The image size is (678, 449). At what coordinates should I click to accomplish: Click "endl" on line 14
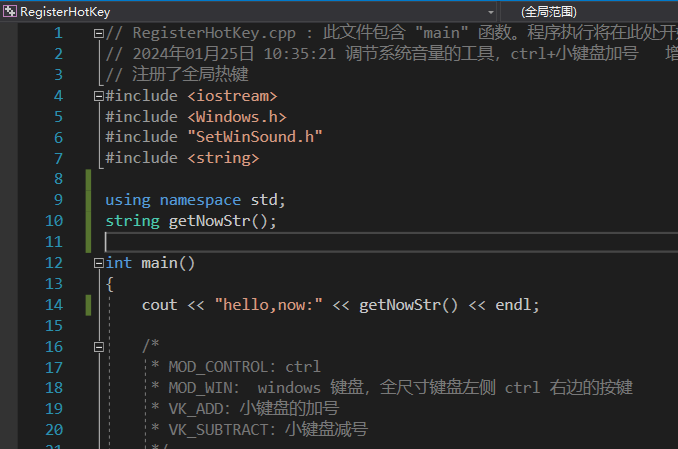click(x=513, y=305)
